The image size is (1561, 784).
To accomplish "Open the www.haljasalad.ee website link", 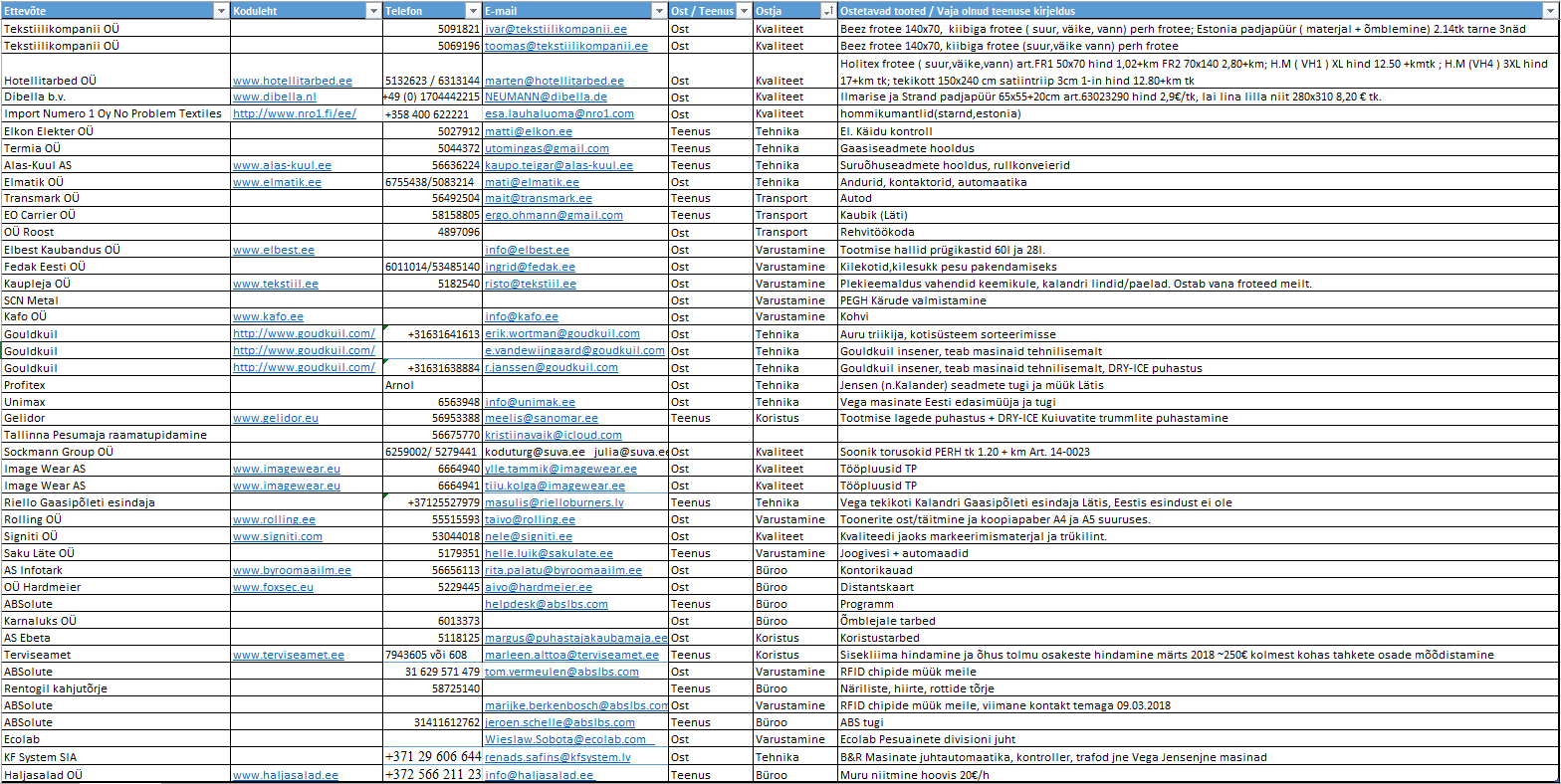I will 286,775.
